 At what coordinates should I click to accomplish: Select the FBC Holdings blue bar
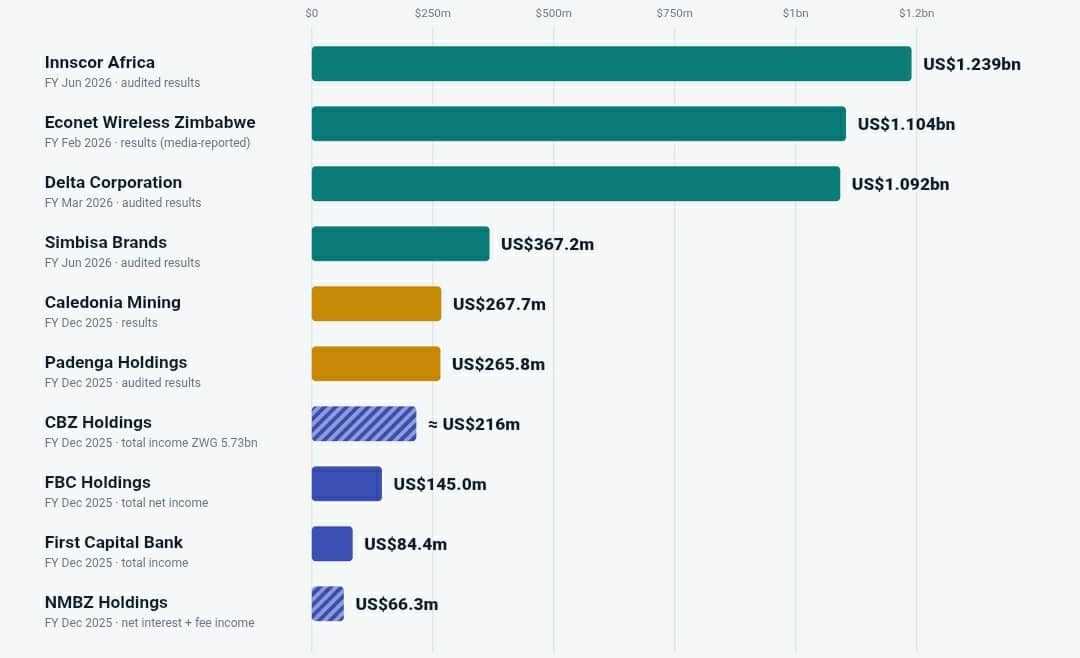point(347,484)
